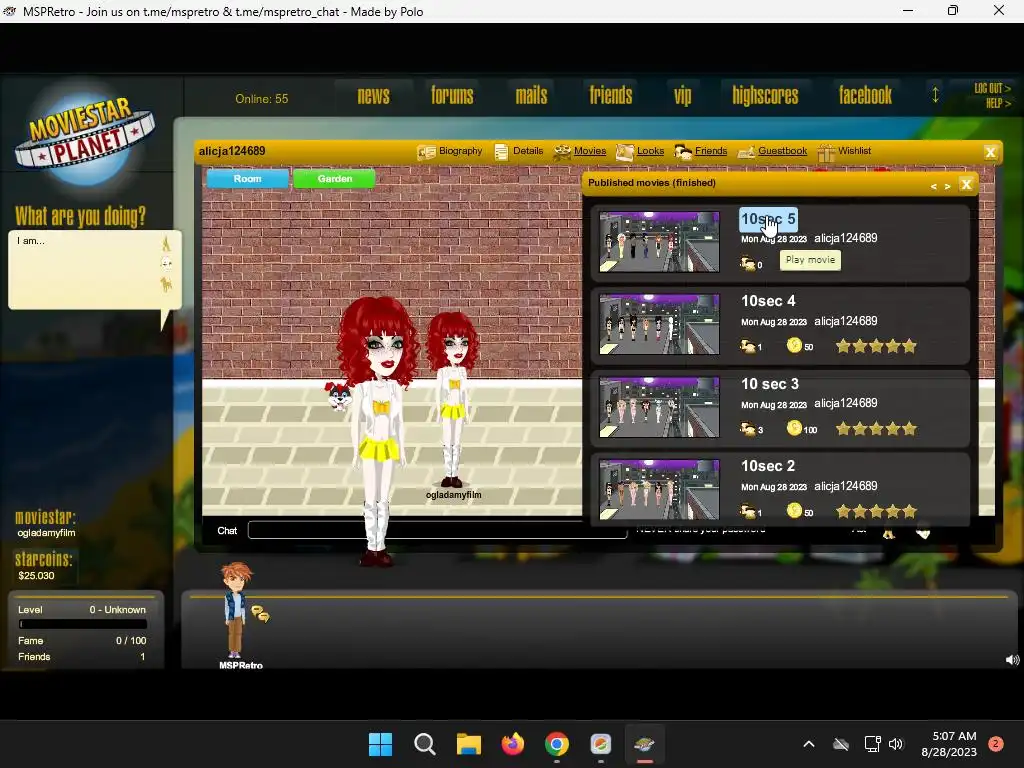This screenshot has width=1024, height=768.
Task: Open the vip page
Action: (x=682, y=97)
